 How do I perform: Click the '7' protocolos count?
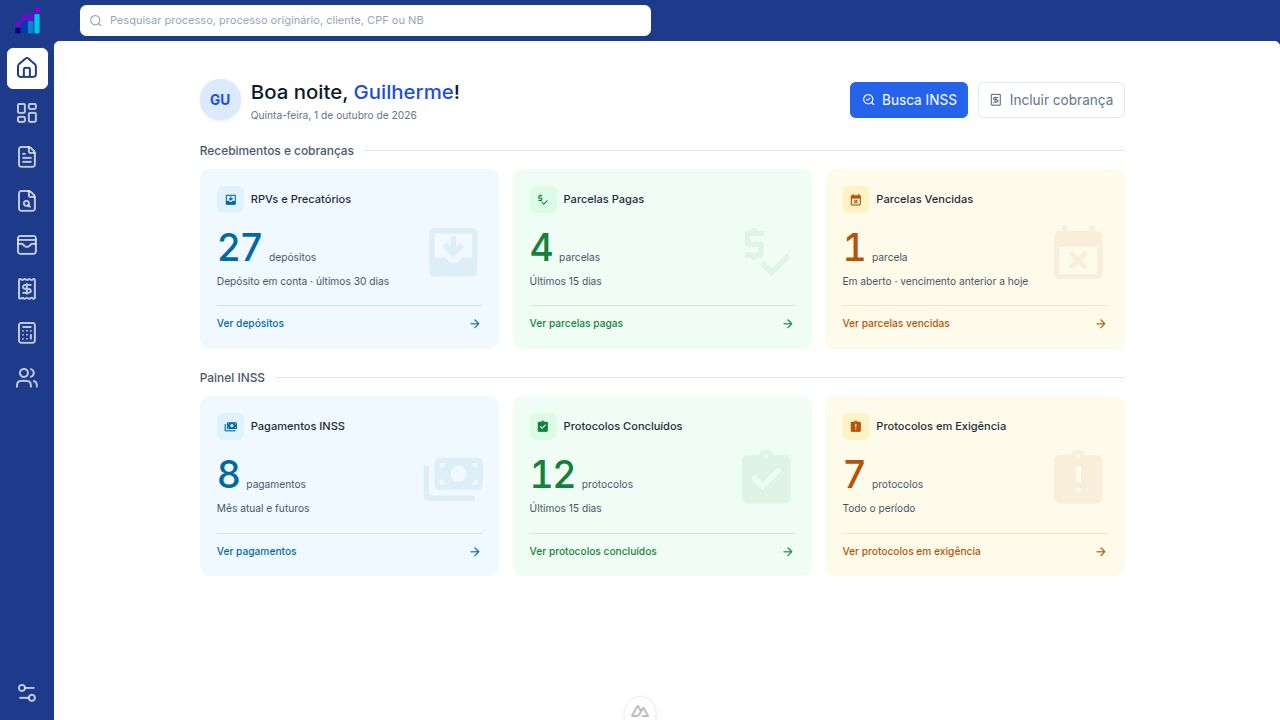854,475
